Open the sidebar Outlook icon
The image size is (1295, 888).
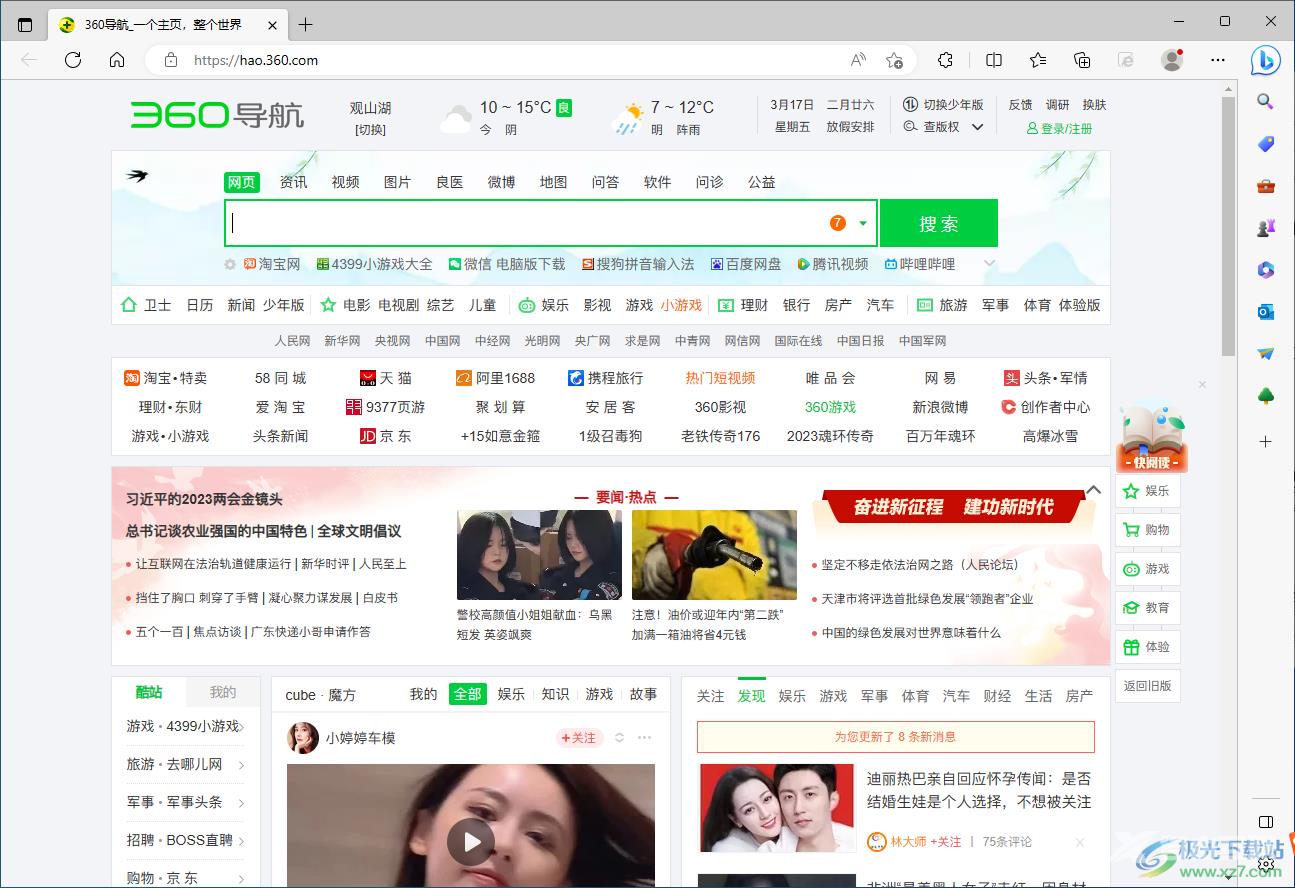(x=1266, y=312)
